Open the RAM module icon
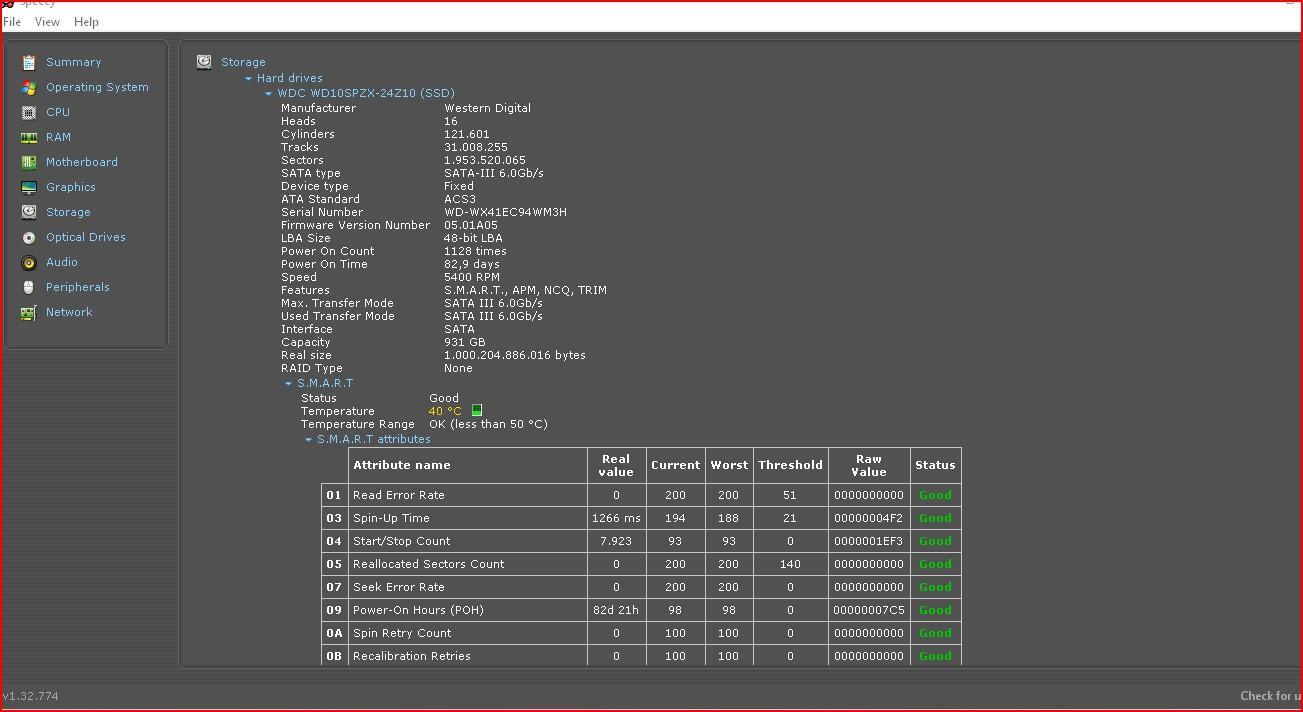This screenshot has height=712, width=1303. pos(28,137)
